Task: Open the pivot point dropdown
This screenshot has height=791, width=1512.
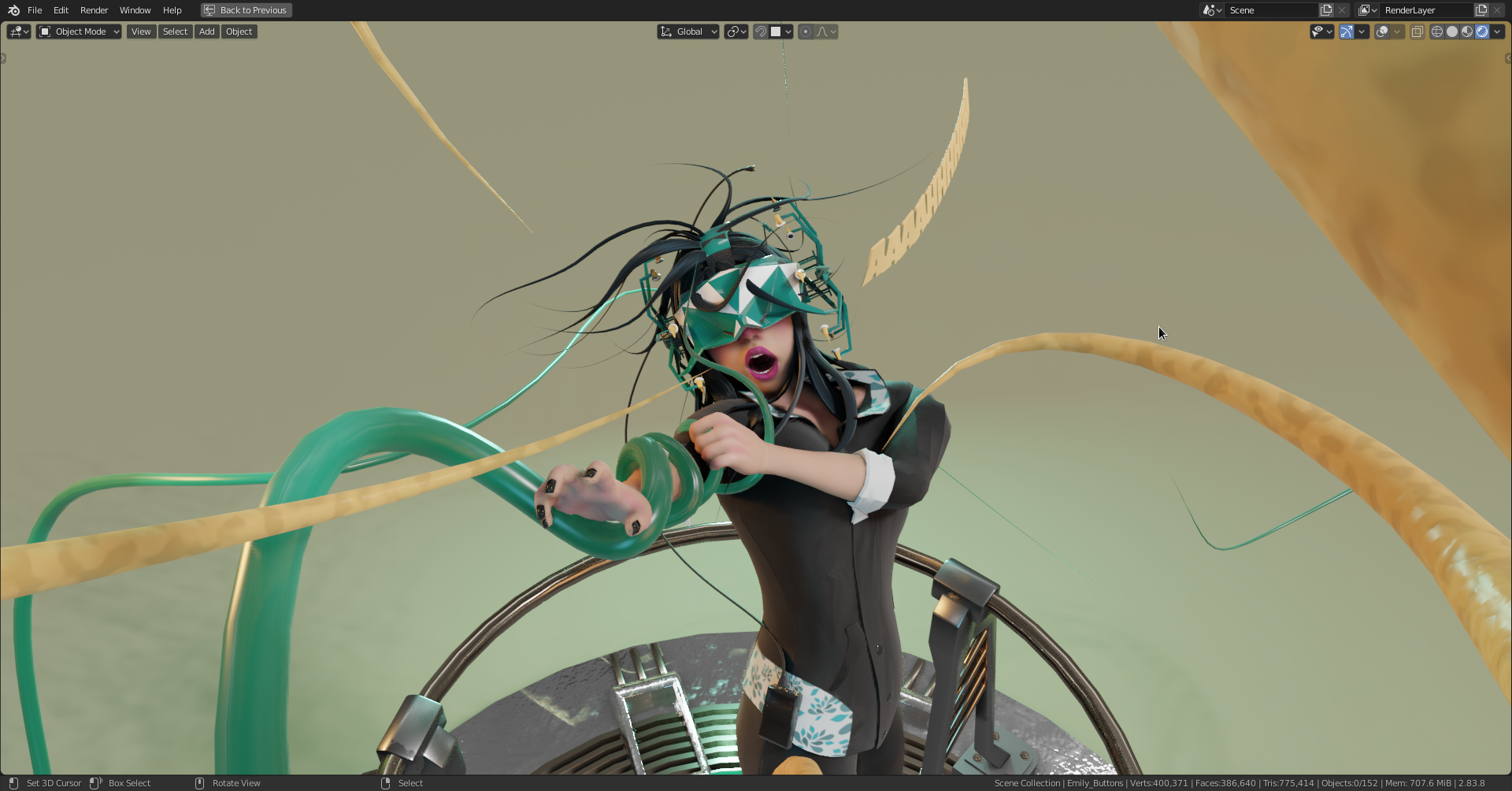Action: (x=736, y=32)
